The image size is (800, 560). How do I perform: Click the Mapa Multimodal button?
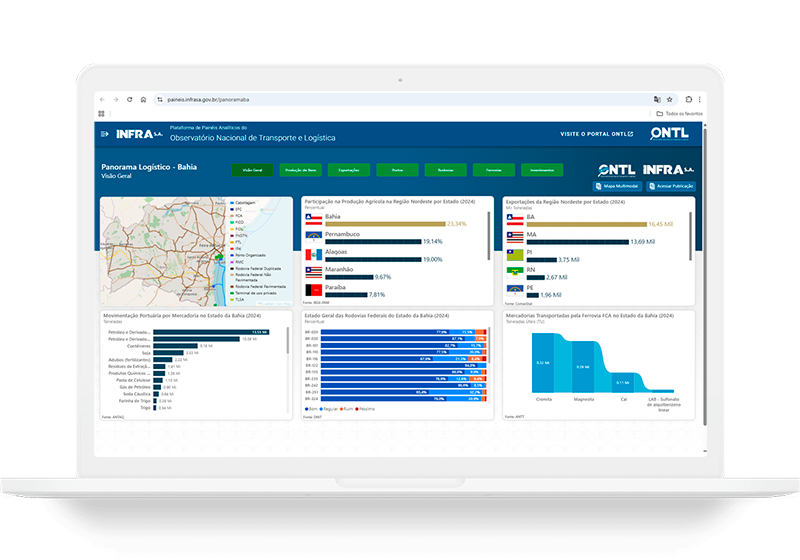(x=618, y=186)
